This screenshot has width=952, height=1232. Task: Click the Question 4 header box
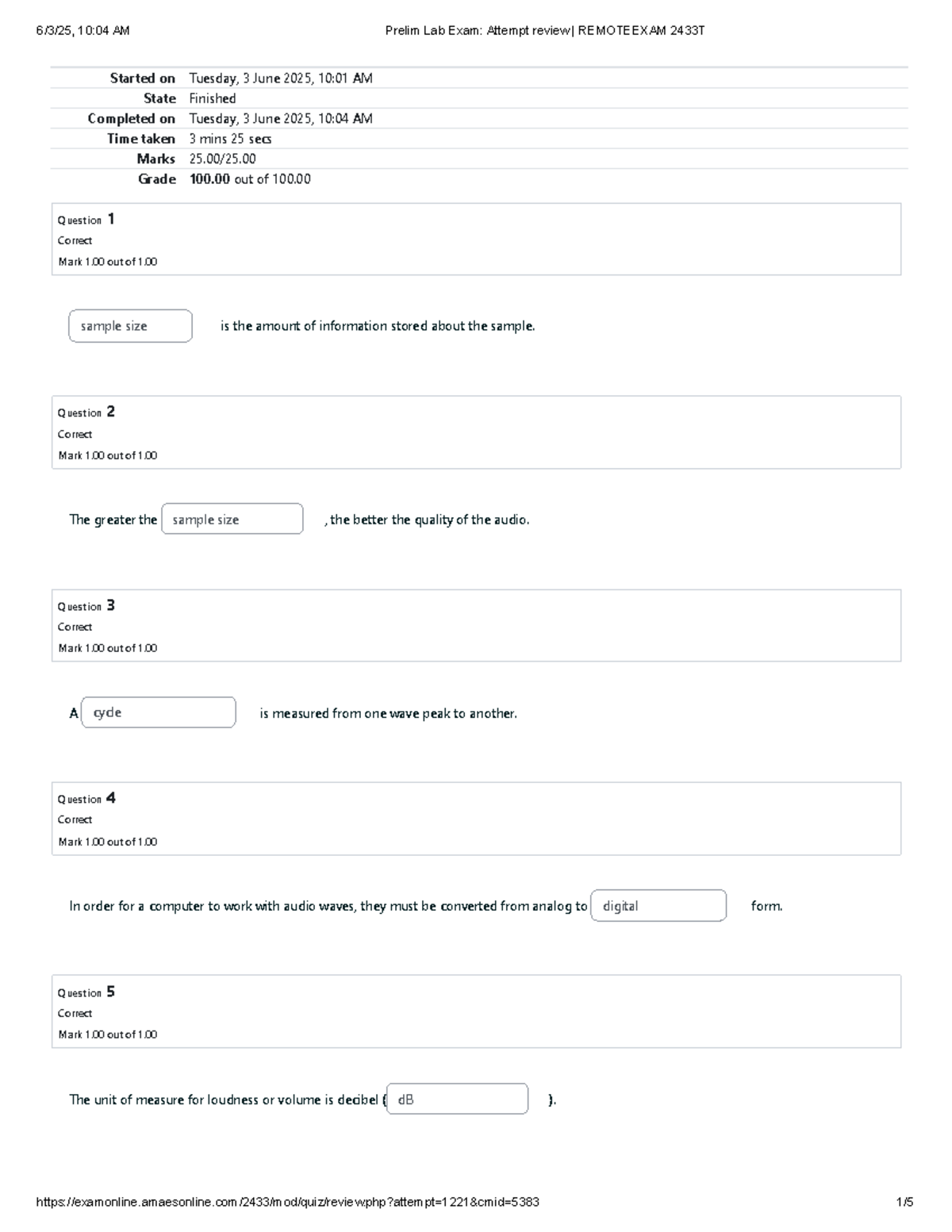[476, 819]
